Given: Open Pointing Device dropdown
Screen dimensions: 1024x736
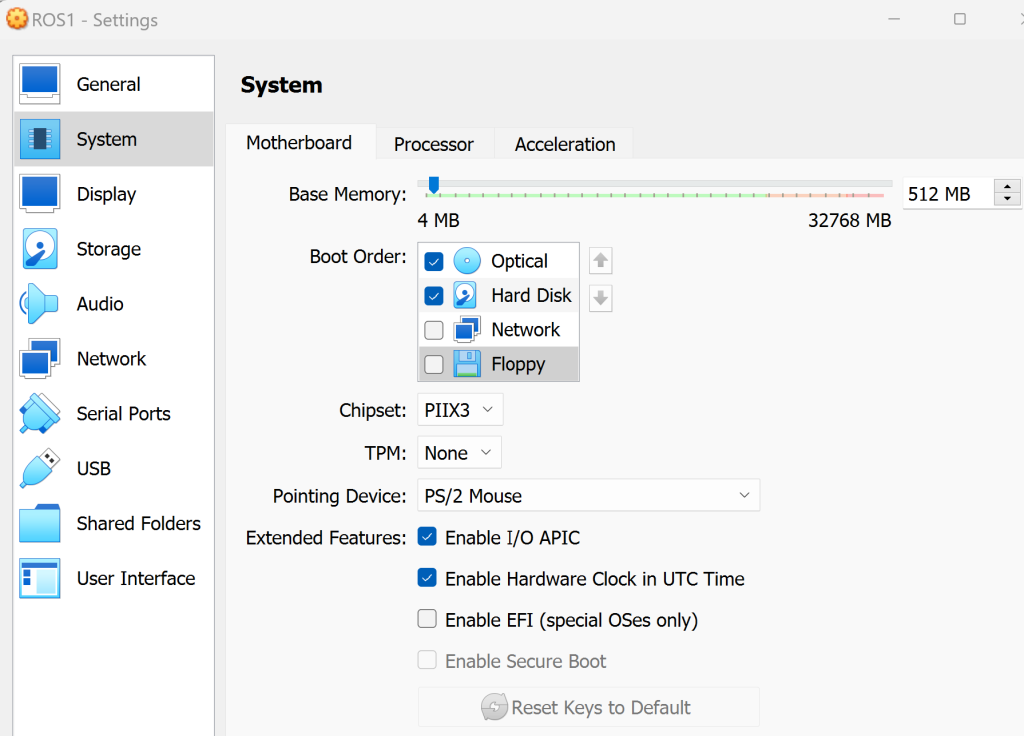Looking at the screenshot, I should pos(588,496).
